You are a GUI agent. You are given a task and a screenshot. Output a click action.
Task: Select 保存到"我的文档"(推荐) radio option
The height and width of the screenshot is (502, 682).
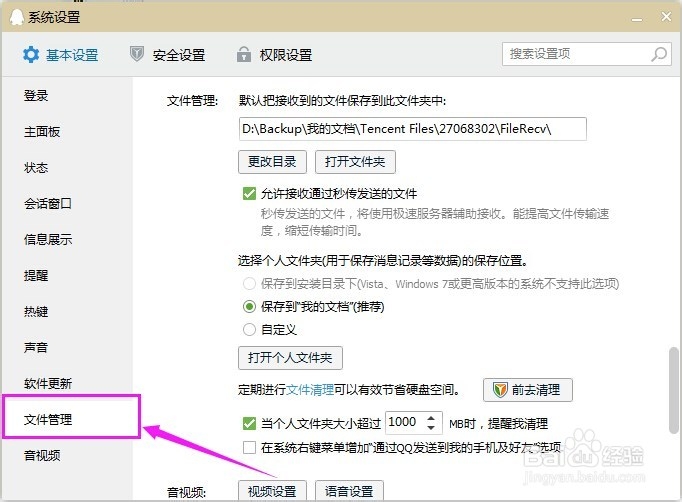tap(249, 307)
